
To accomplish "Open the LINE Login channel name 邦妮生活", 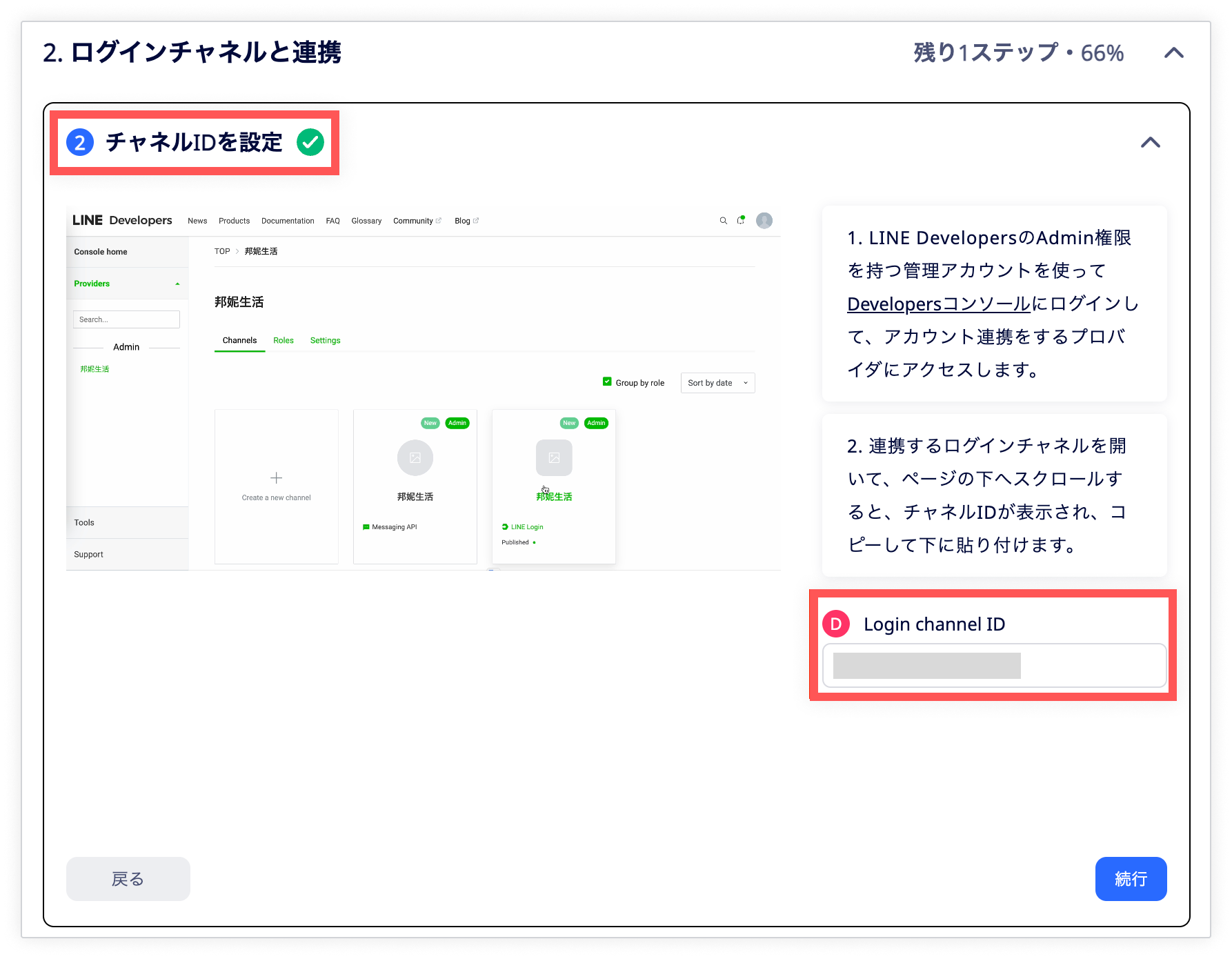I will (554, 497).
